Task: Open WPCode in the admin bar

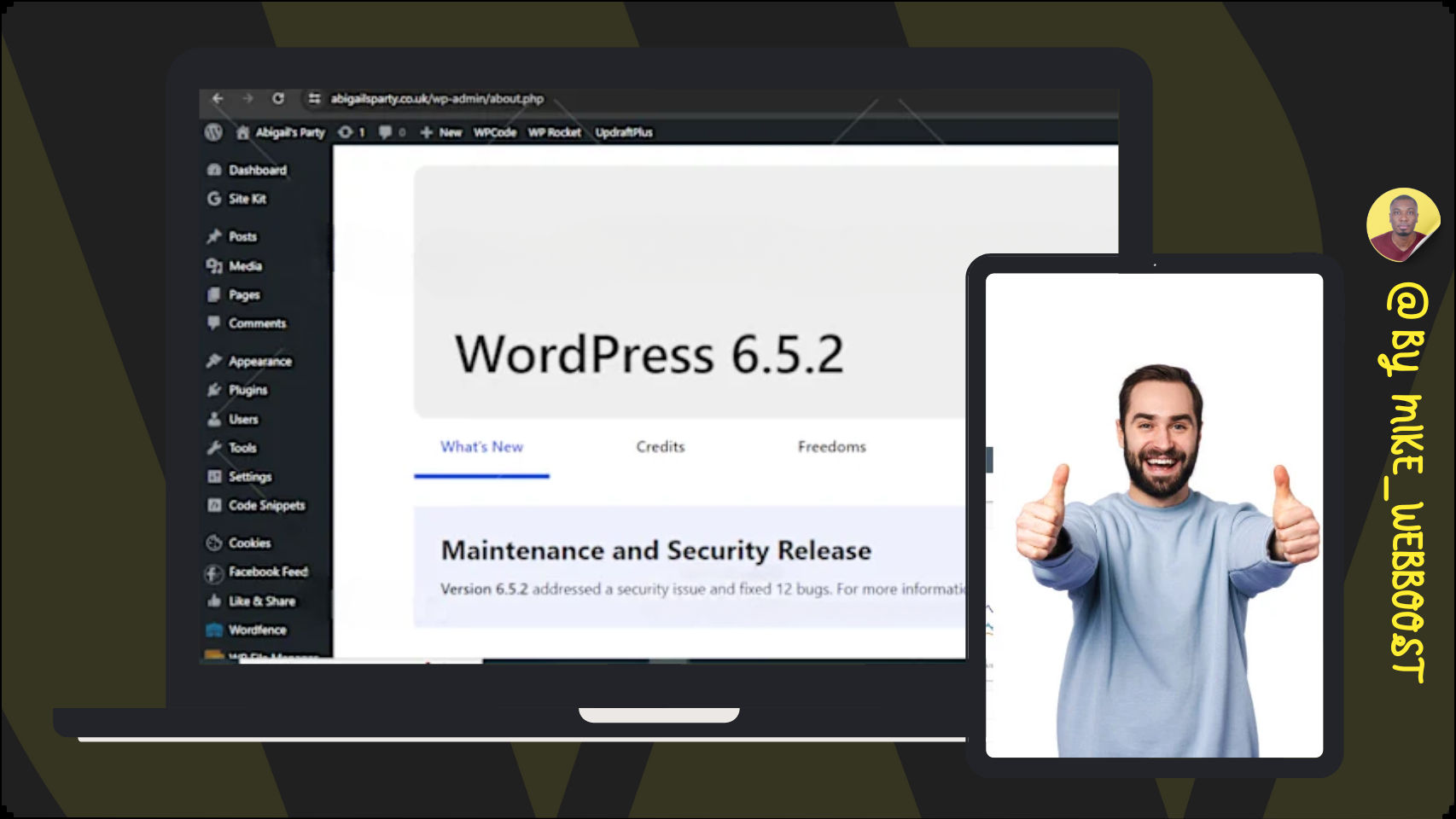Action: click(495, 132)
